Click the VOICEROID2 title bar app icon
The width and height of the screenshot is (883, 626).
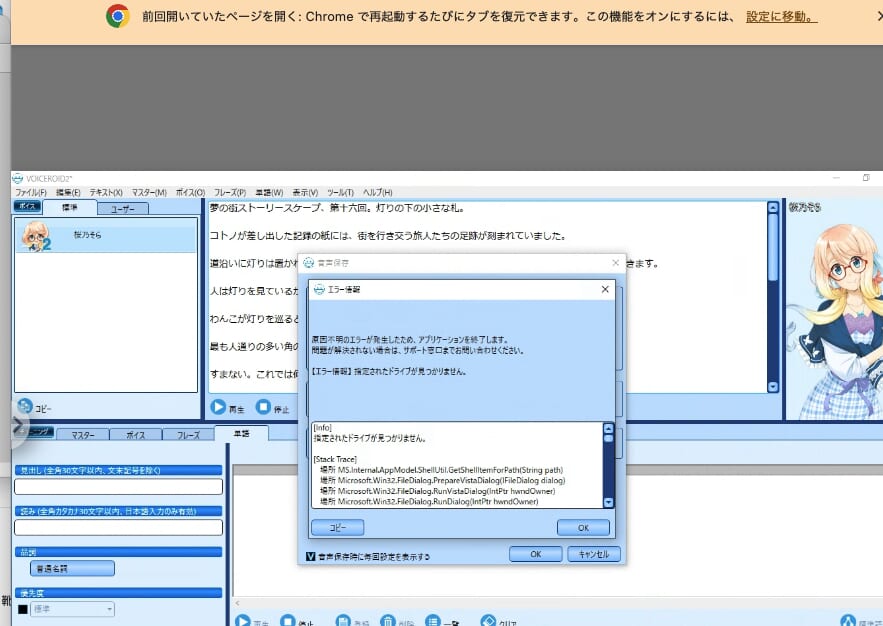17,178
